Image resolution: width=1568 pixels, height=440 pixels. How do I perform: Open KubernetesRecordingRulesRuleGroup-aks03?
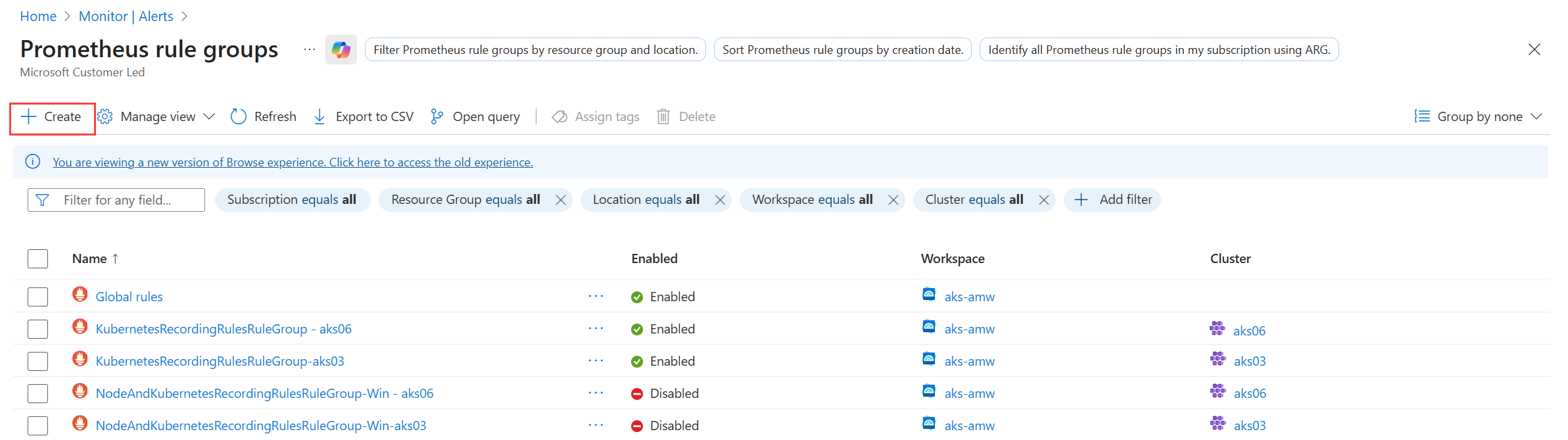[x=220, y=362]
